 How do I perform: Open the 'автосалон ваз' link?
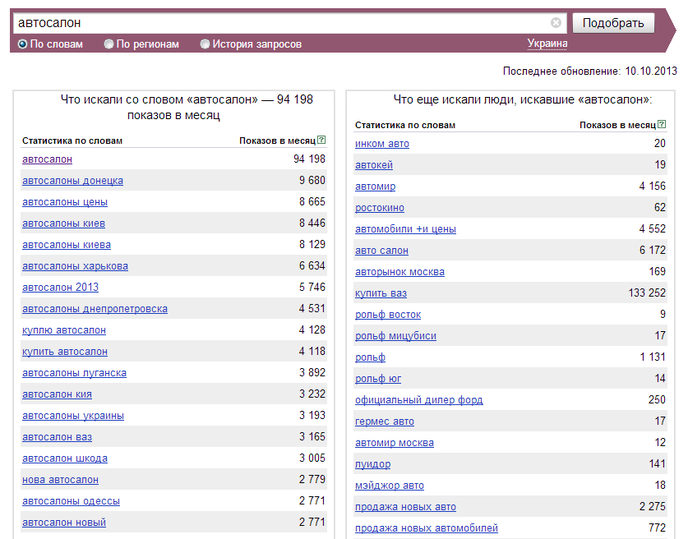coord(57,437)
